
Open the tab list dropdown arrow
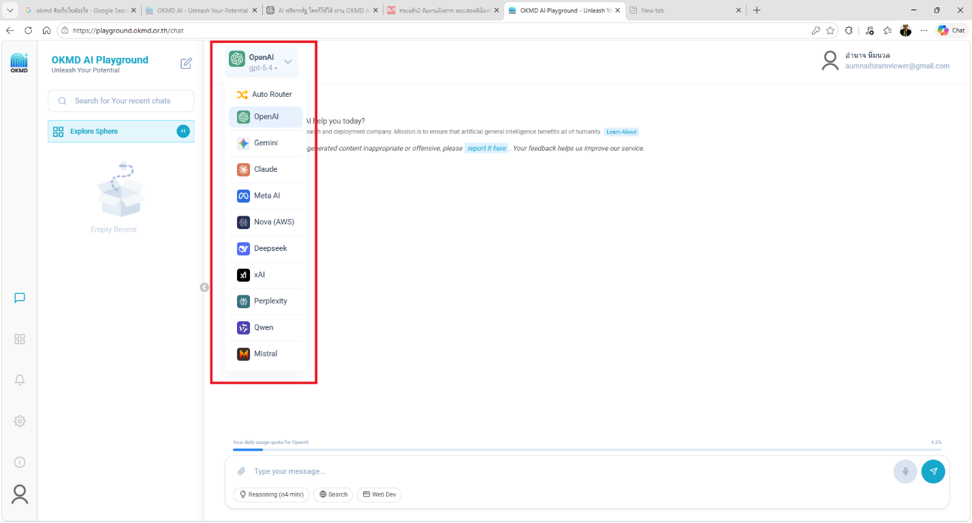tap(10, 10)
